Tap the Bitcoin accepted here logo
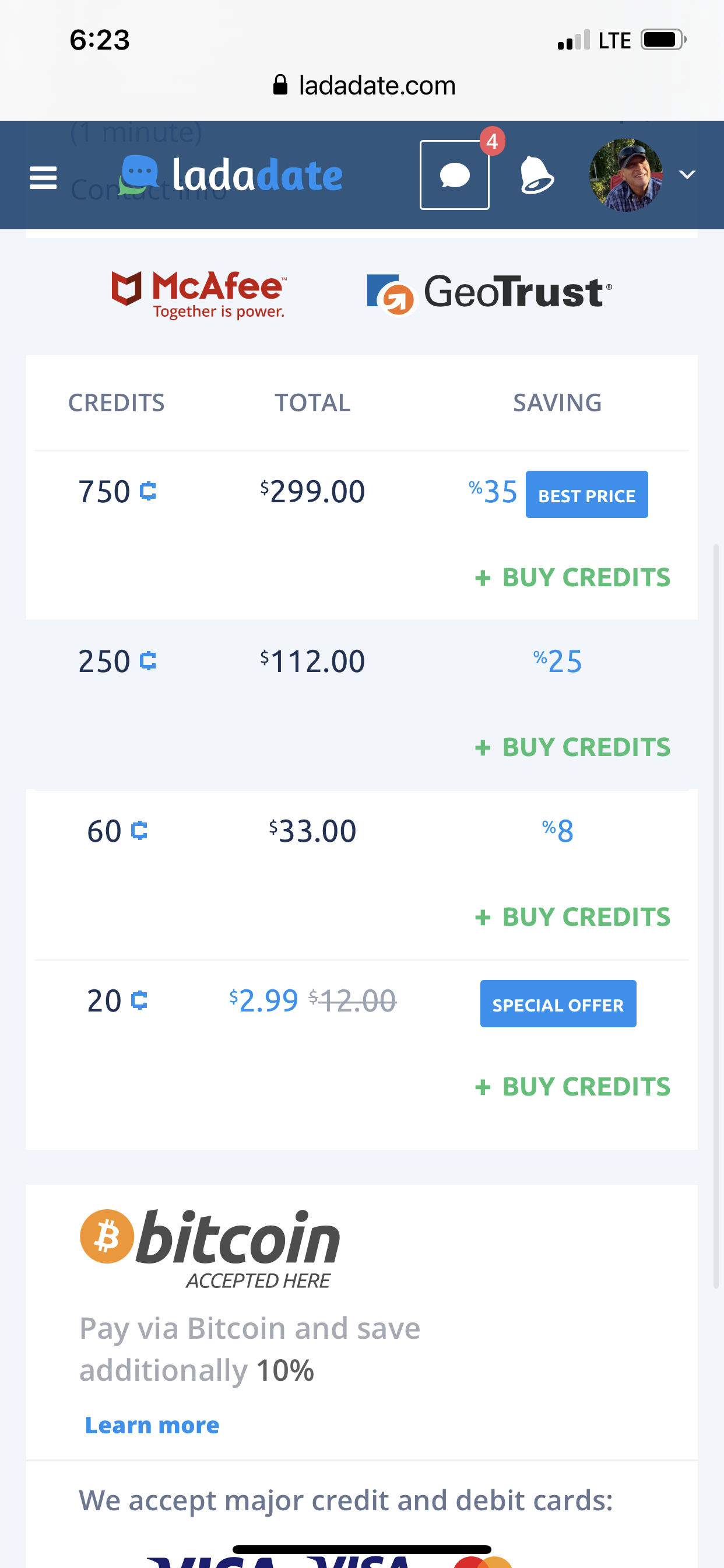 (x=210, y=1248)
